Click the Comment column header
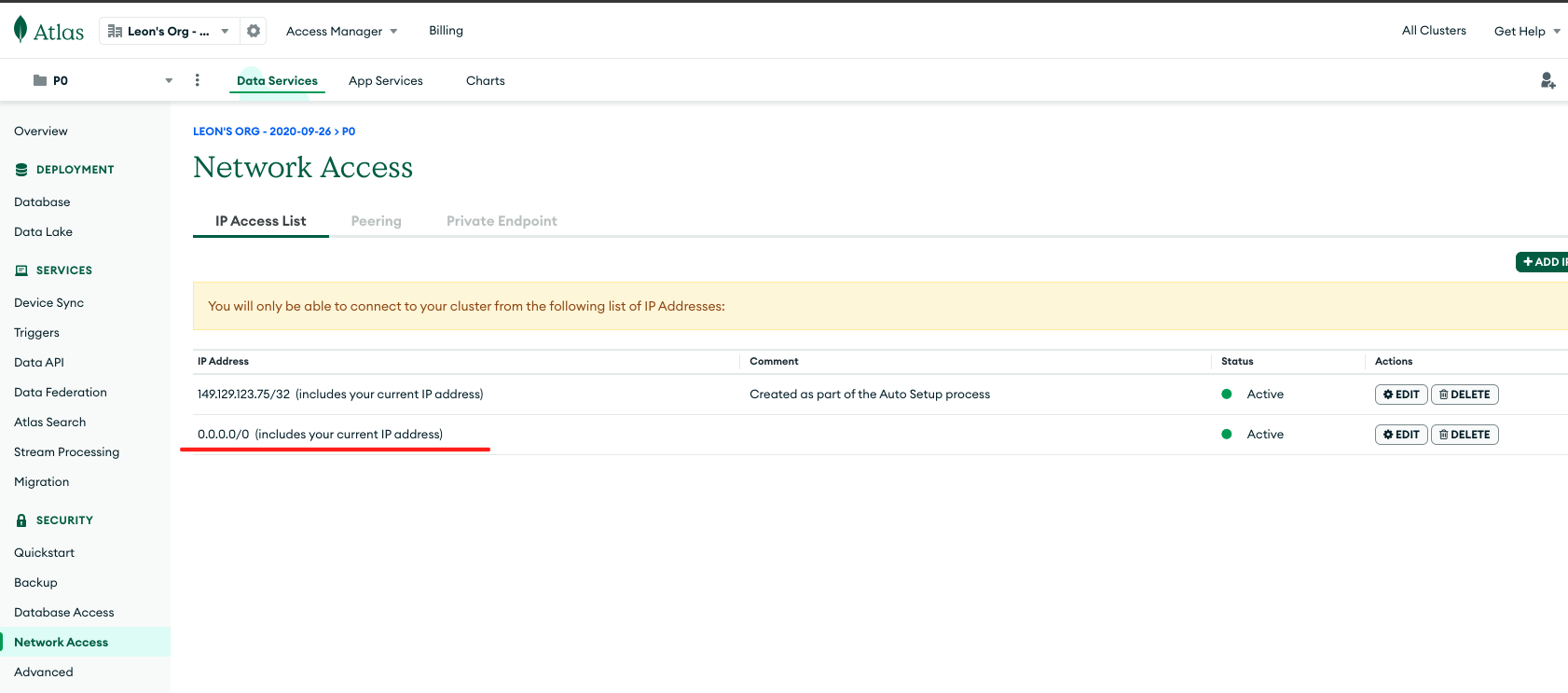Image resolution: width=1568 pixels, height=693 pixels. (x=774, y=362)
